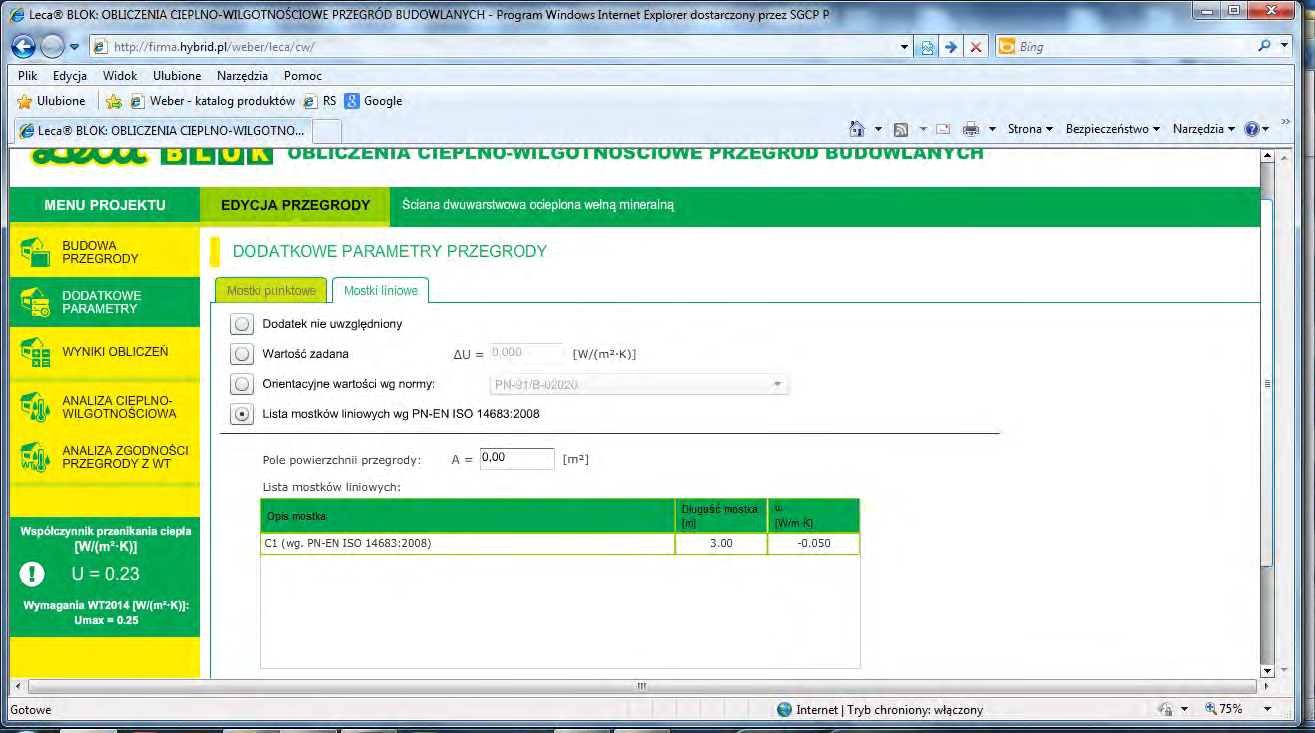This screenshot has height=733, width=1315.
Task: Click the Budowa przegrody house icon
Action: click(35, 252)
